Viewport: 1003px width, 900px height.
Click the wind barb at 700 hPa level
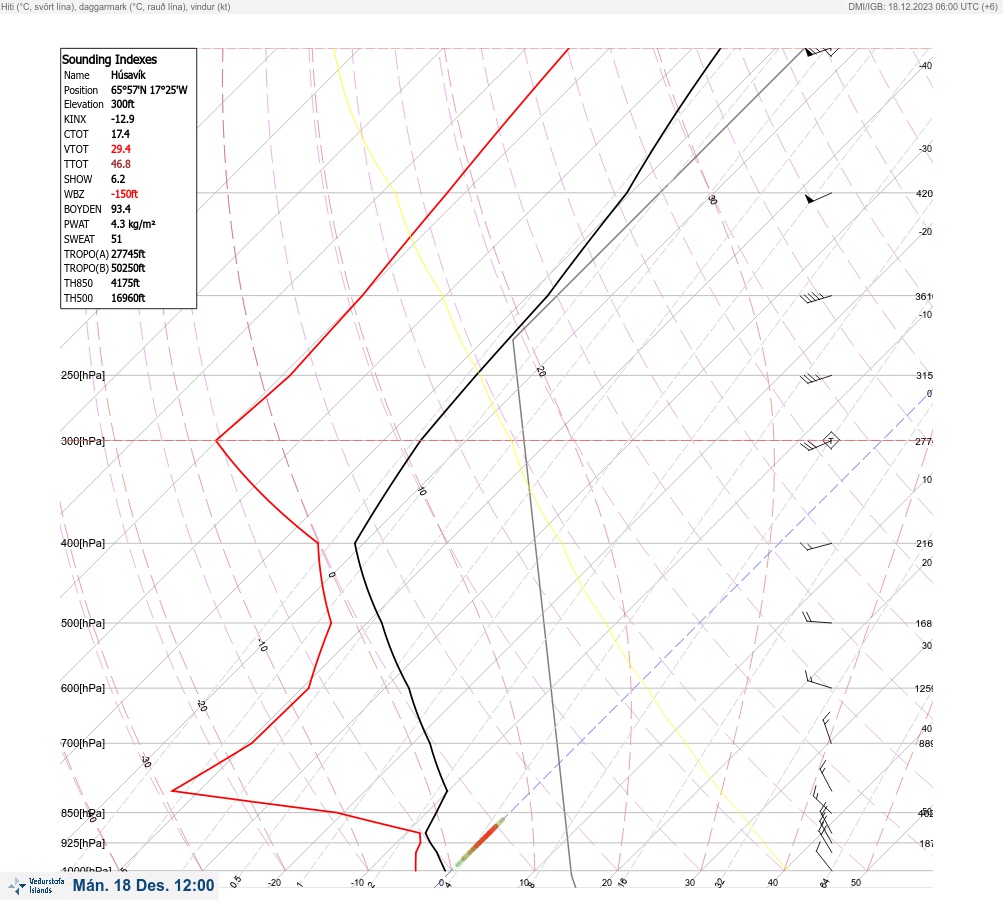(827, 728)
